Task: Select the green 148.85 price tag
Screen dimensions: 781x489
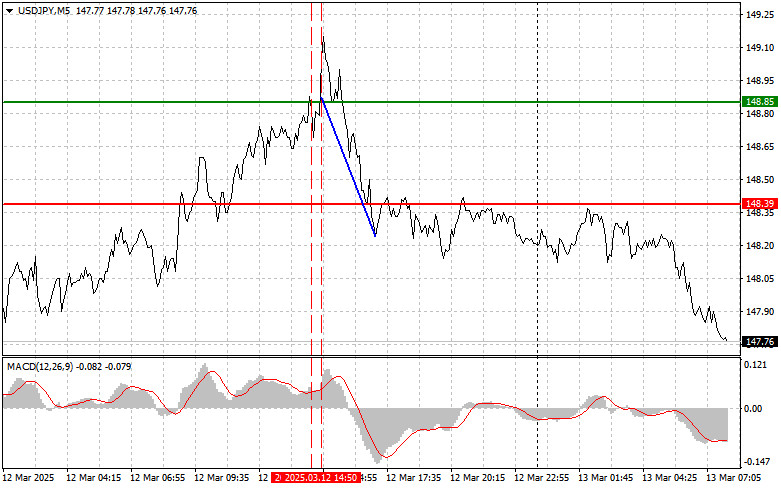Action: (760, 102)
